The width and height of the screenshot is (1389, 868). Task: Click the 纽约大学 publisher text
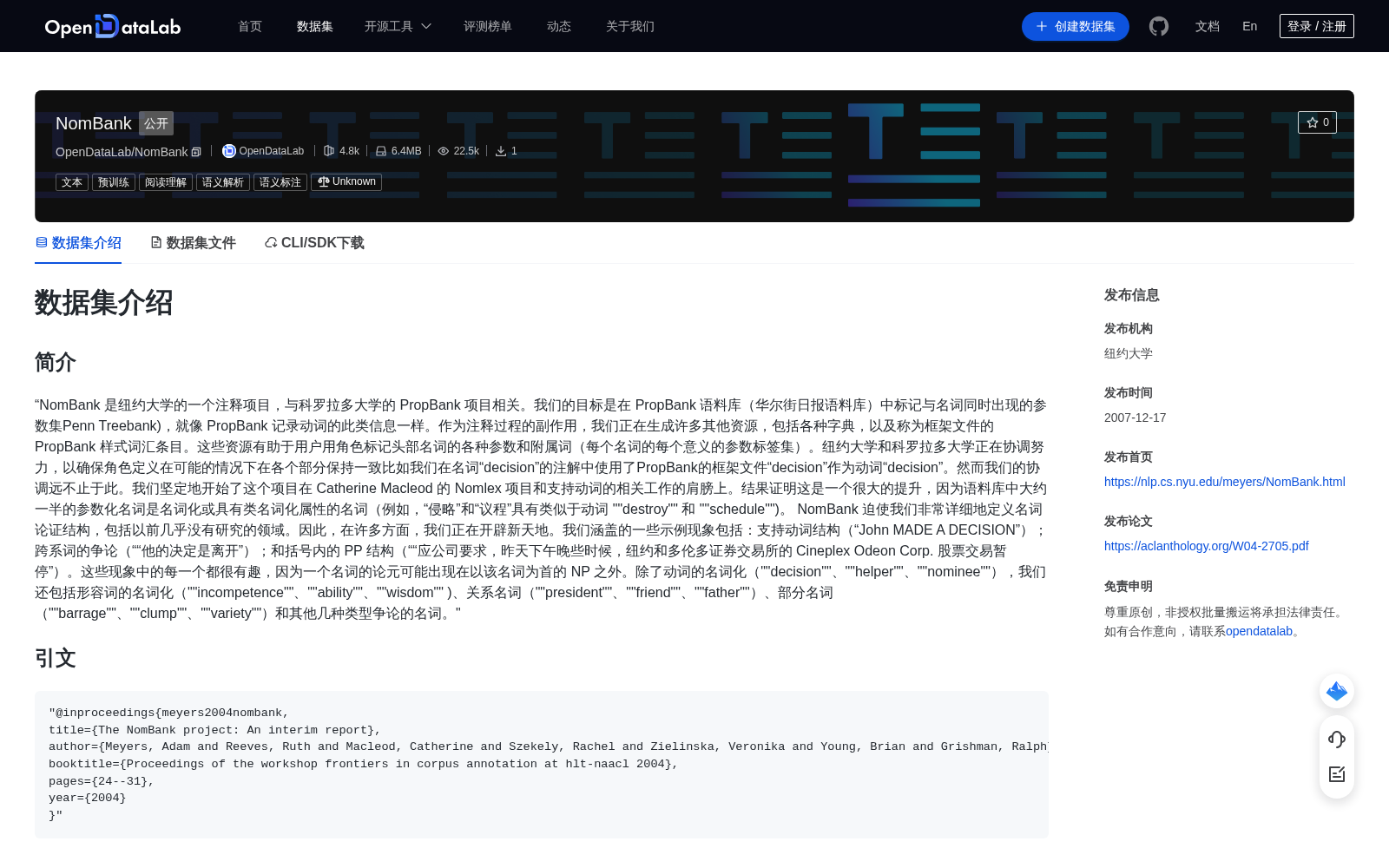click(1129, 353)
